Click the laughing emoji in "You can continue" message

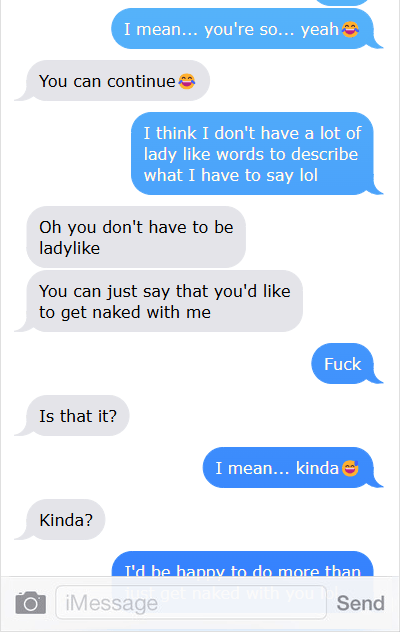(x=187, y=81)
